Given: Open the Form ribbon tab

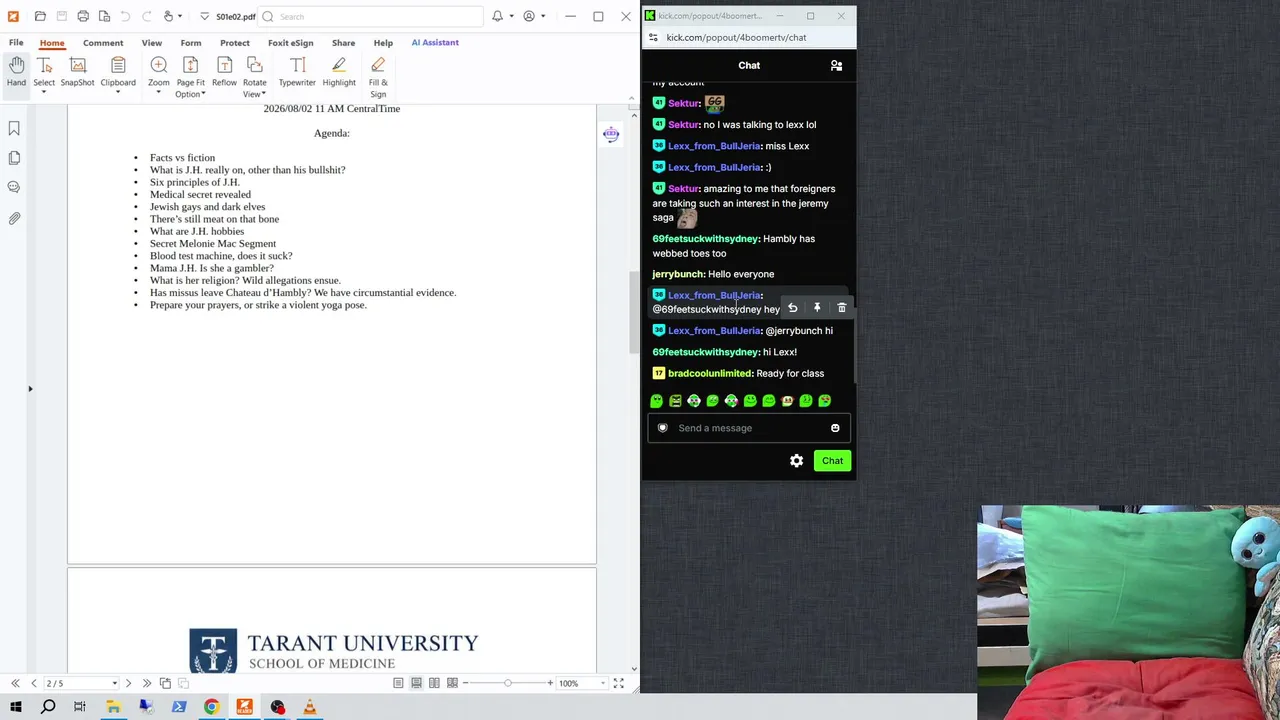Looking at the screenshot, I should point(190,43).
